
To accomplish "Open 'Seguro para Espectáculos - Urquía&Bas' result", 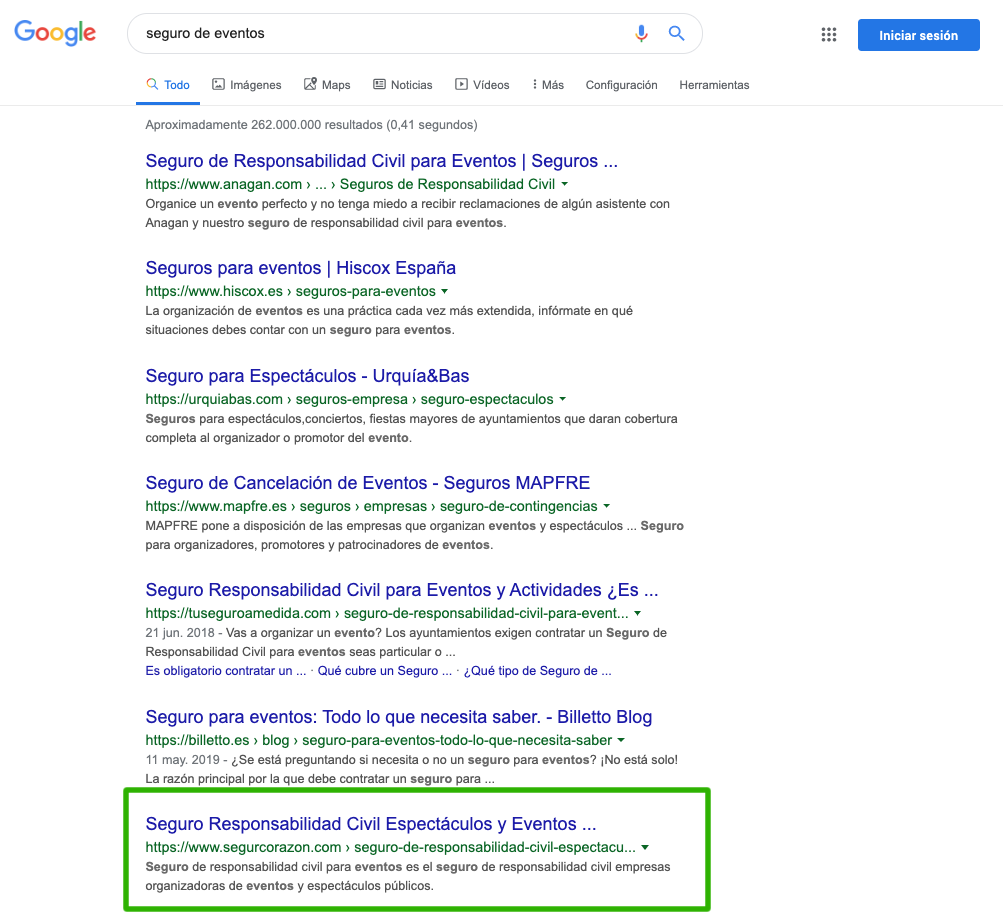I will (307, 376).
